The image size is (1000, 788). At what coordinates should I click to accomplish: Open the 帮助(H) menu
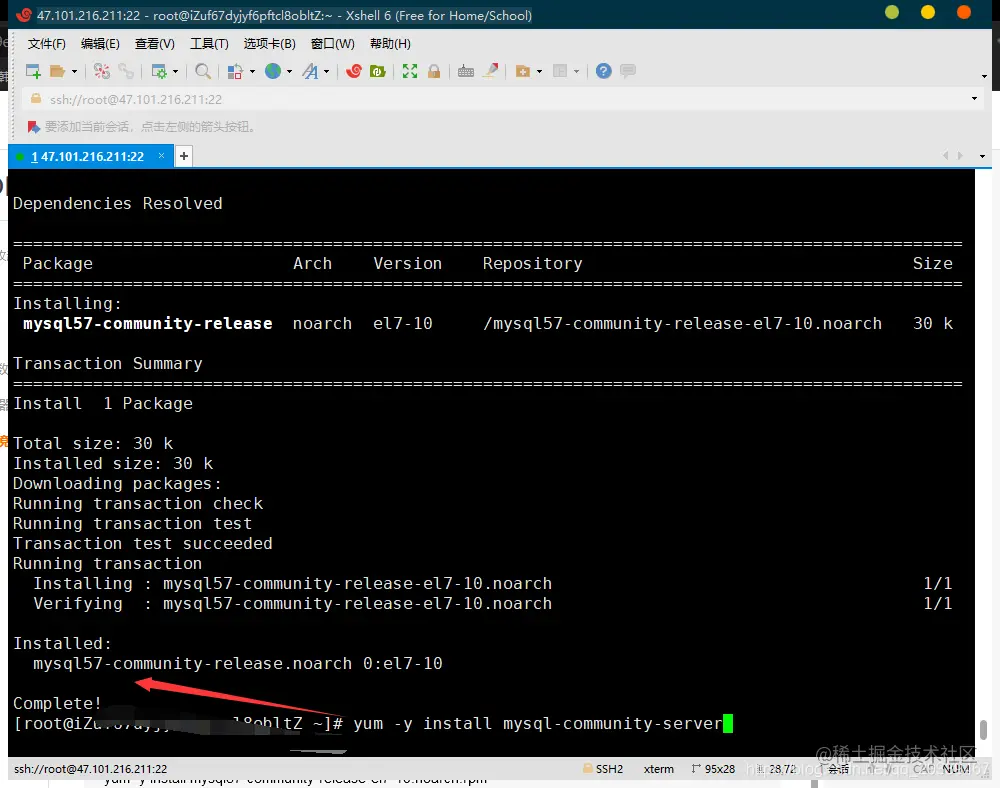click(390, 44)
